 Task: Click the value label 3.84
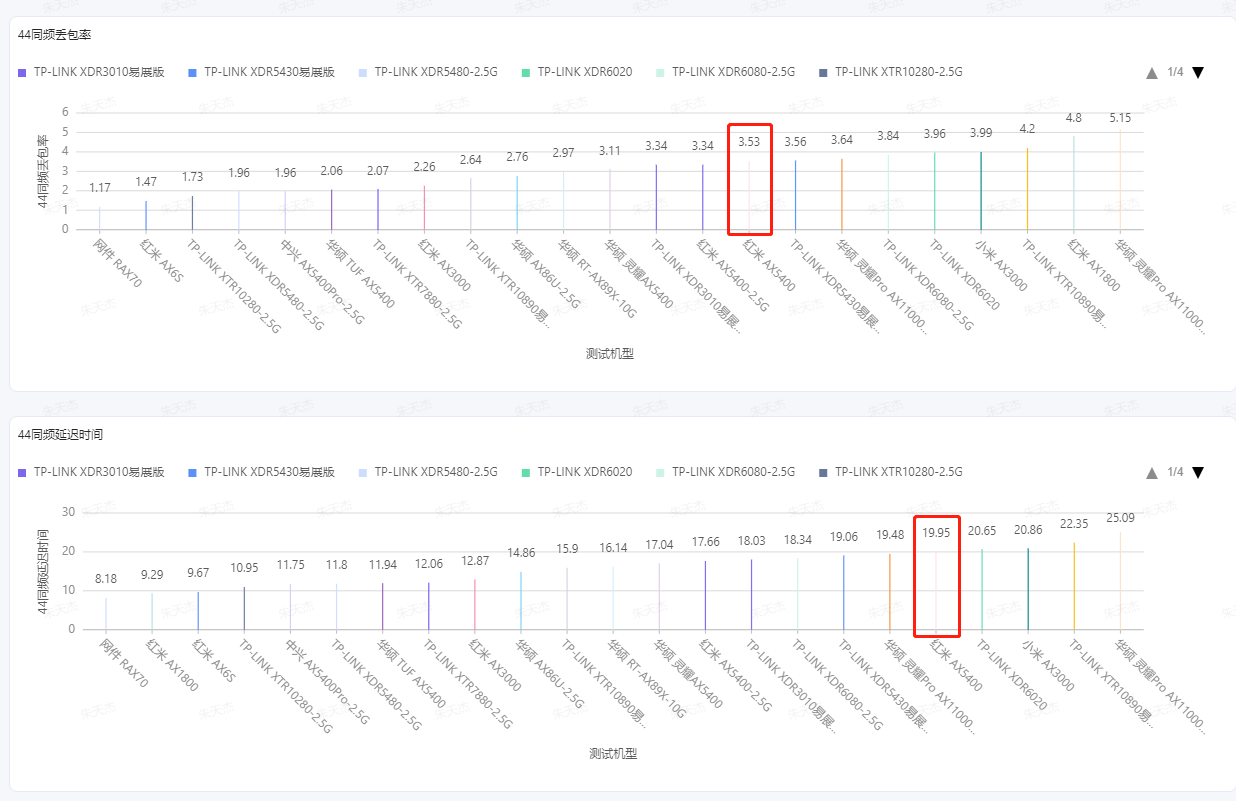coord(888,137)
